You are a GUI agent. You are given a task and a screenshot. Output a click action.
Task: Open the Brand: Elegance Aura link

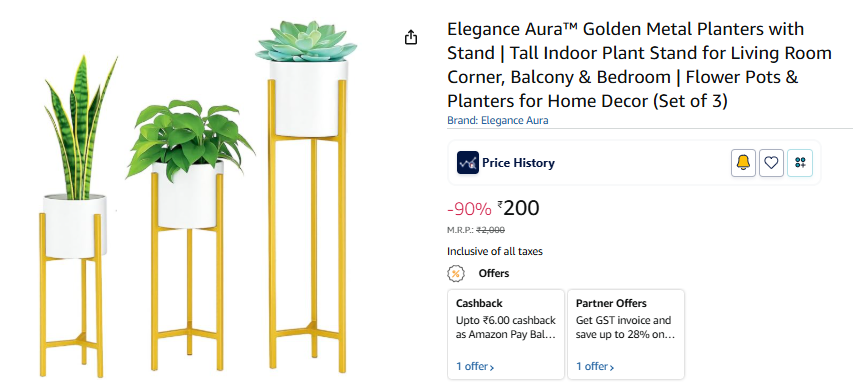(x=498, y=120)
